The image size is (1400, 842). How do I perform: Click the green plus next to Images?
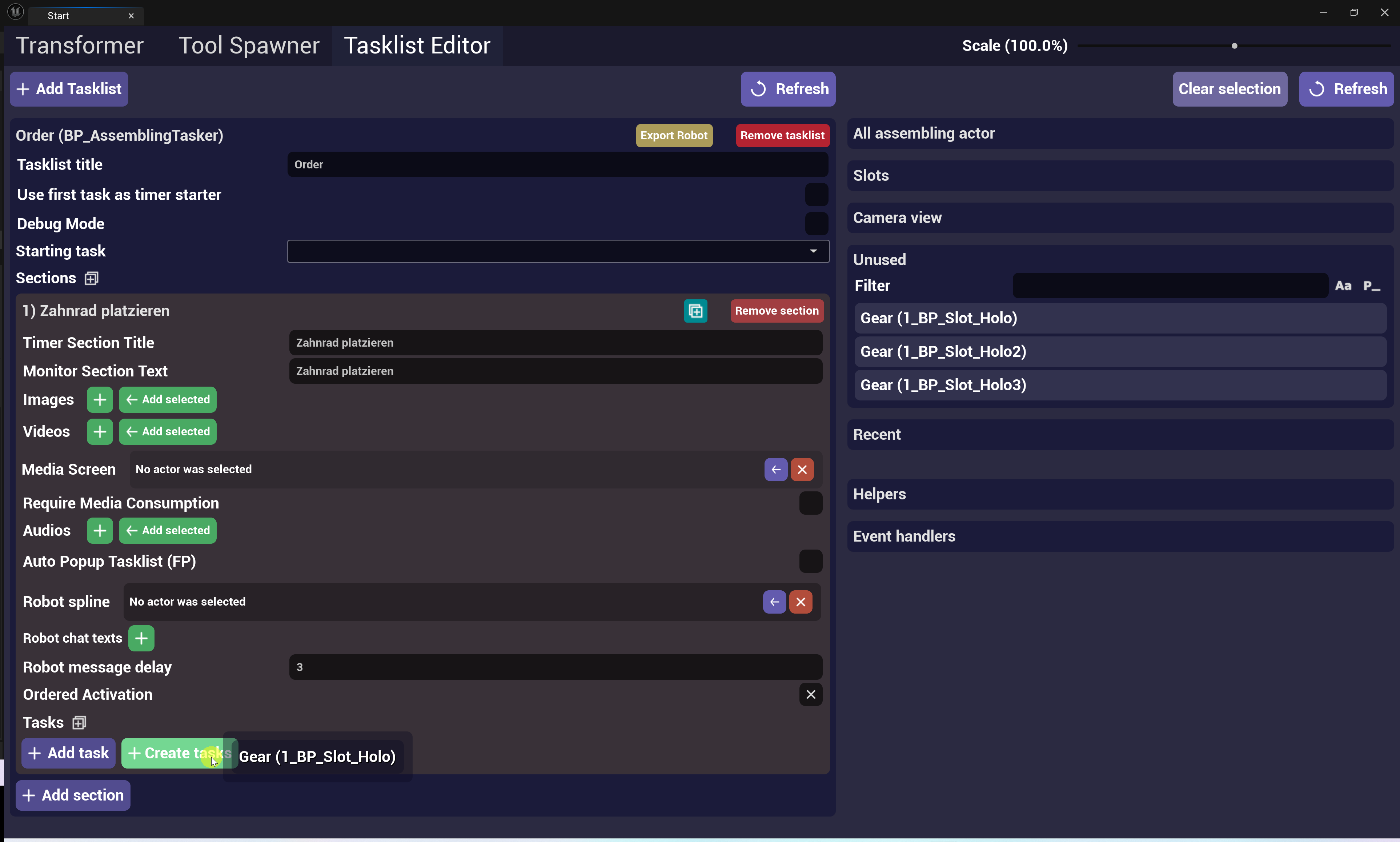pos(100,399)
